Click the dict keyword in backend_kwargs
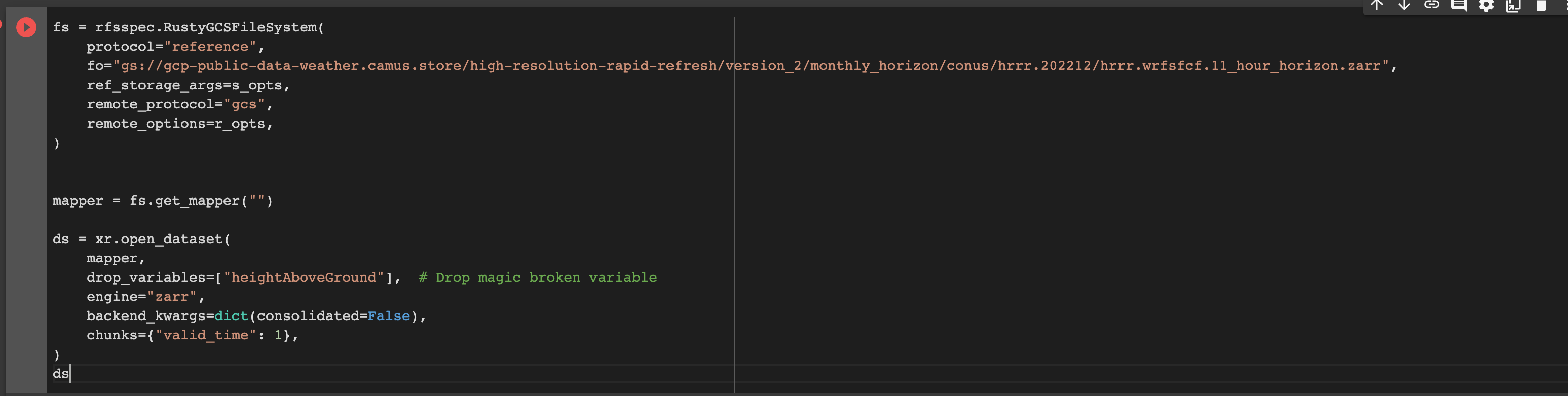Viewport: 1568px width, 396px height. click(x=231, y=315)
